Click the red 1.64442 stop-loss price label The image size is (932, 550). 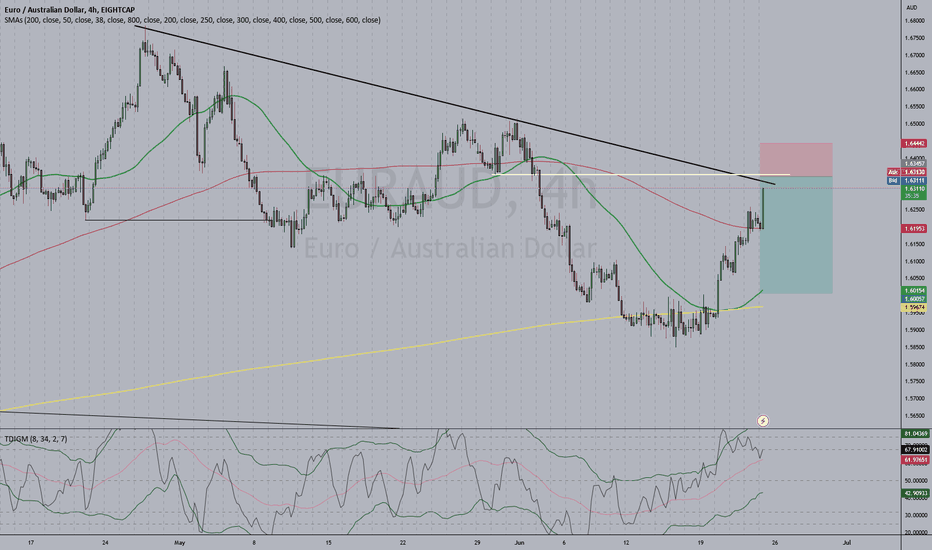click(x=914, y=143)
